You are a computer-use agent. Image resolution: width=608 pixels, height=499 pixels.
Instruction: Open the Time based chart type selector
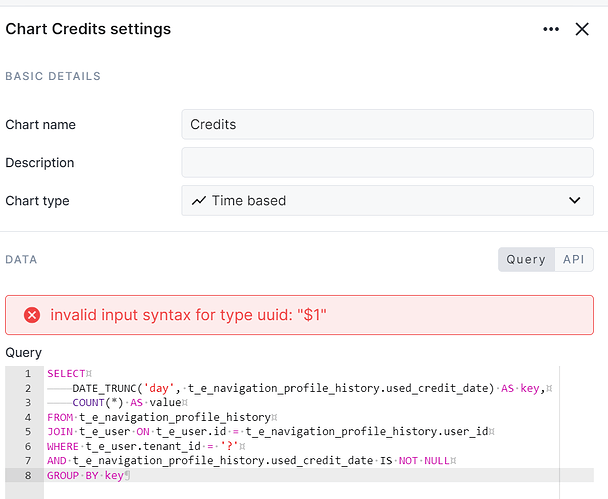click(387, 200)
